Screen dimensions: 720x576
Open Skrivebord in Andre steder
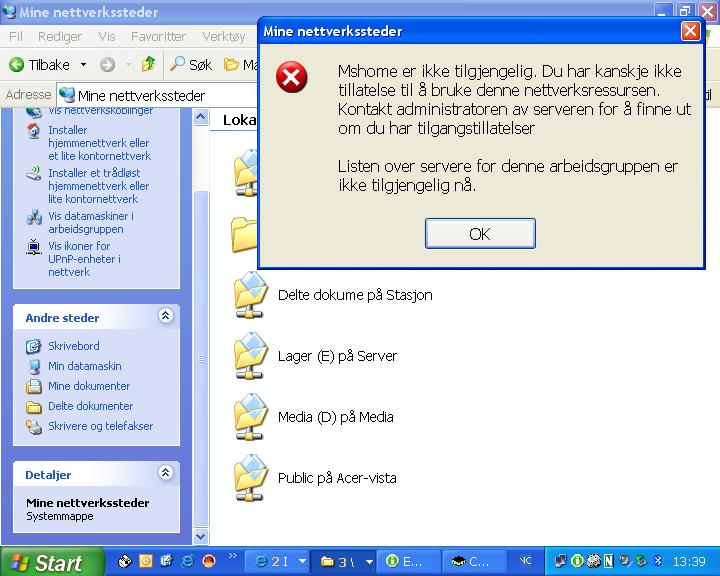pos(73,346)
